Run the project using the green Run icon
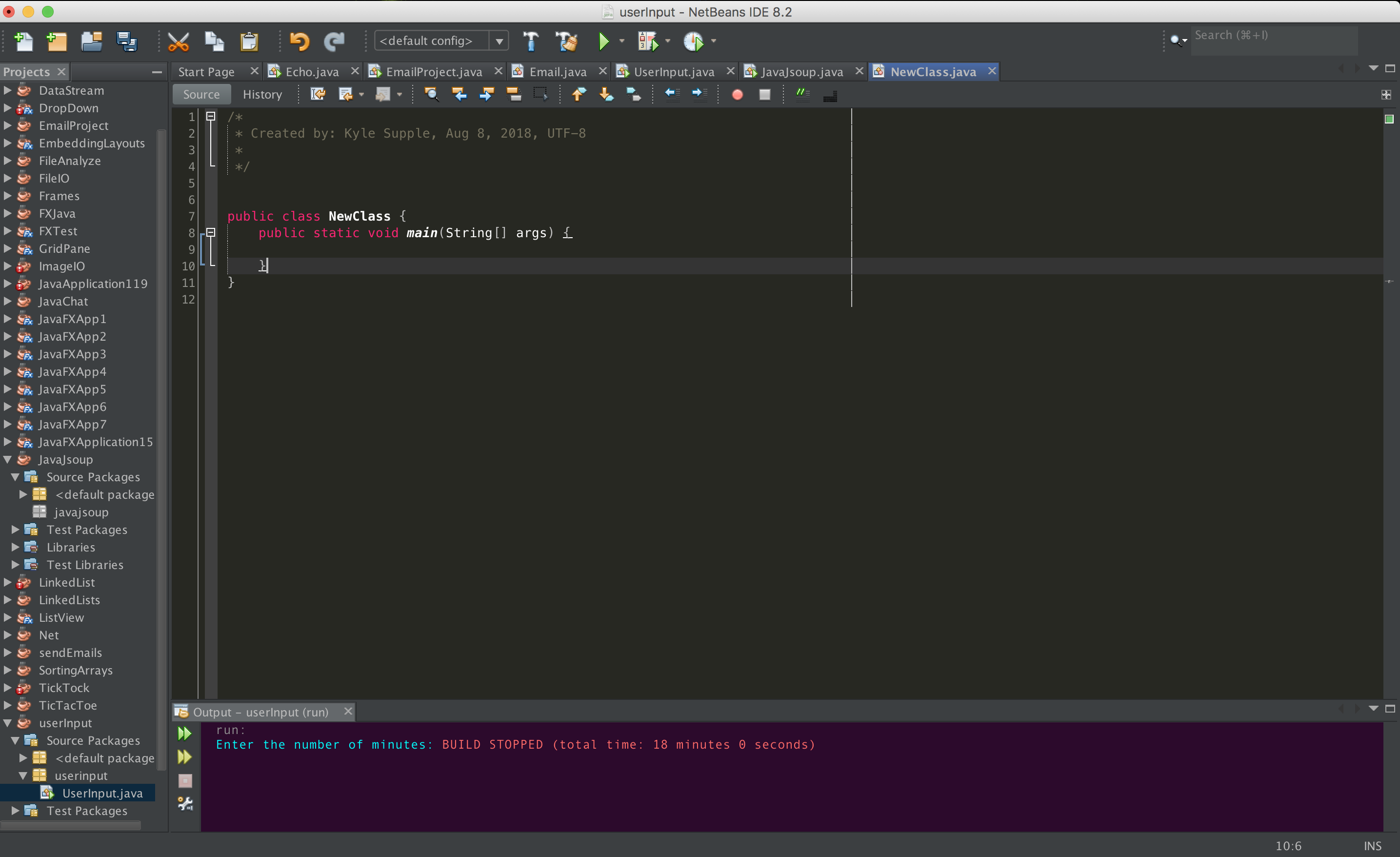 tap(603, 41)
